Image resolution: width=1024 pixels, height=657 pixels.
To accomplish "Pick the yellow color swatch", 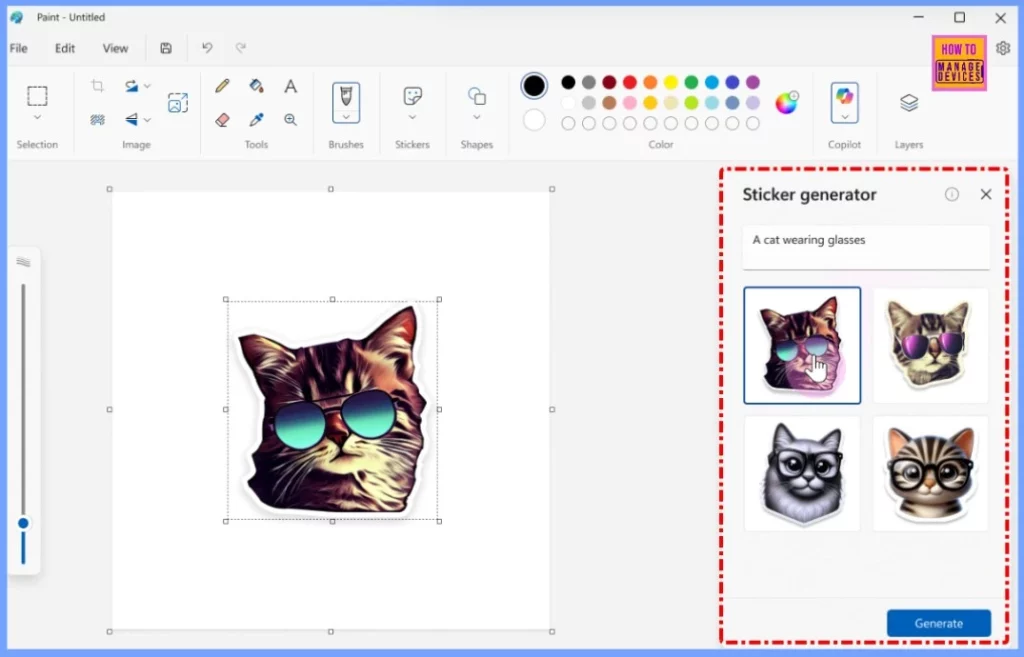I will pos(671,82).
